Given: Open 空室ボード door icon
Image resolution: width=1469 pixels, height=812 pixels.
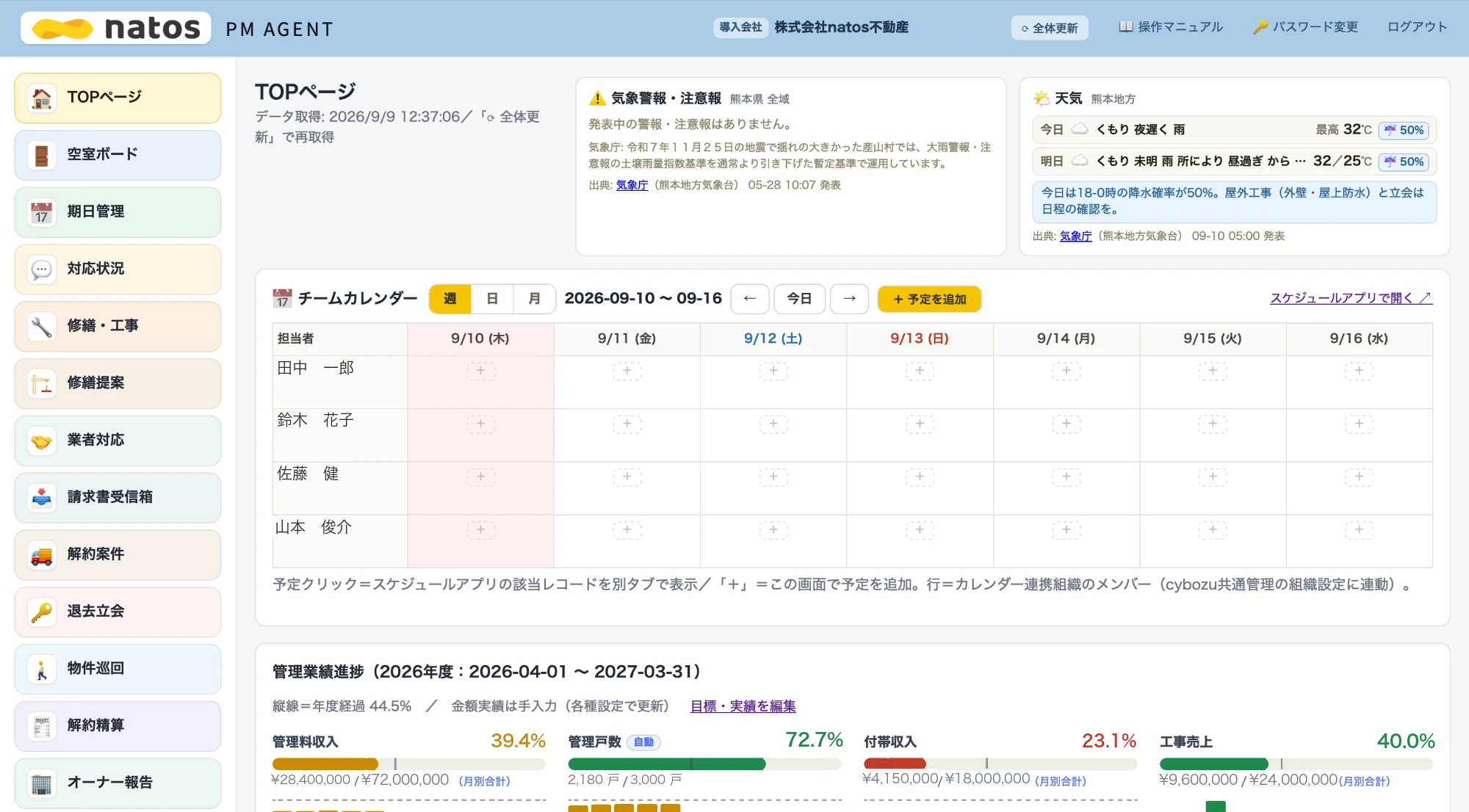Looking at the screenshot, I should (x=42, y=155).
